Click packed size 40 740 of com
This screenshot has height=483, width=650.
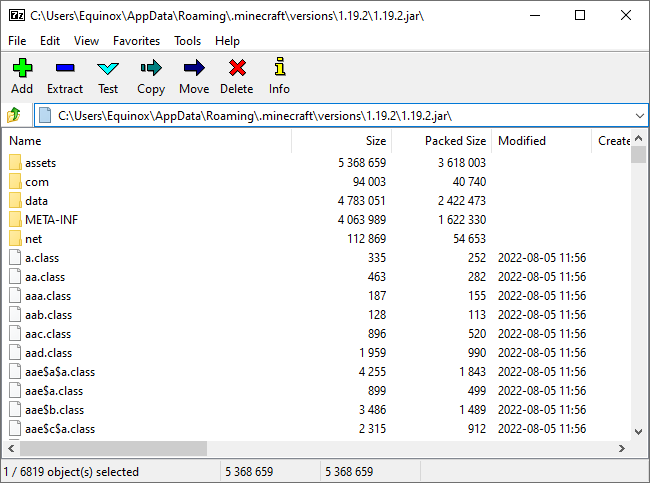click(x=469, y=182)
